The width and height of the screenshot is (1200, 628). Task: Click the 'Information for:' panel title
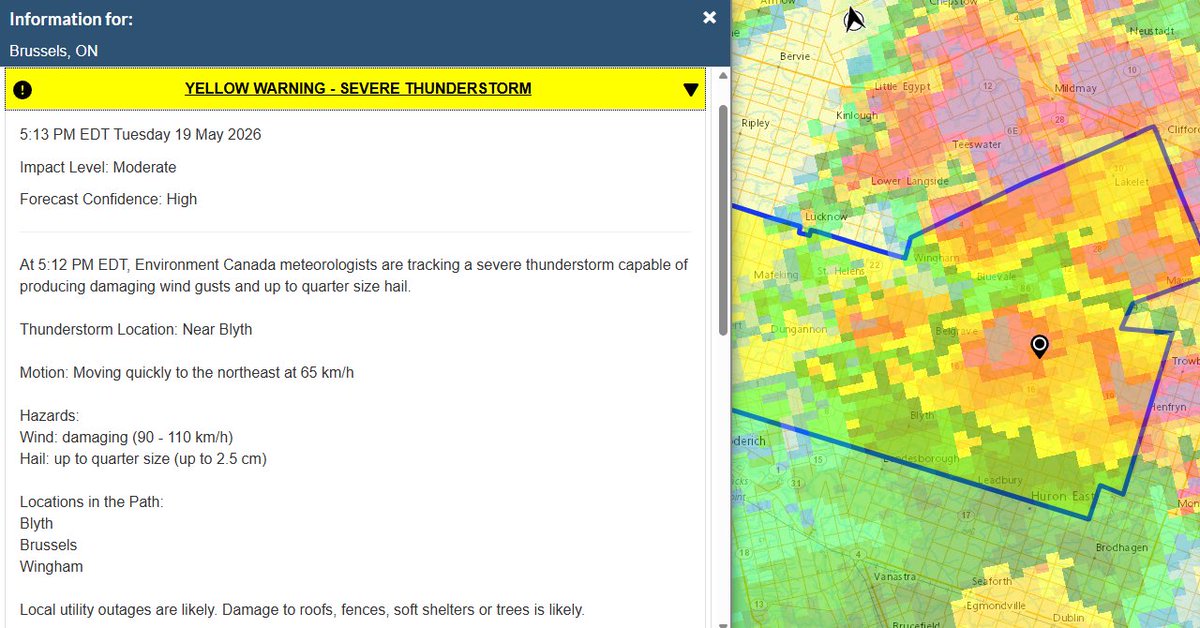(x=71, y=19)
